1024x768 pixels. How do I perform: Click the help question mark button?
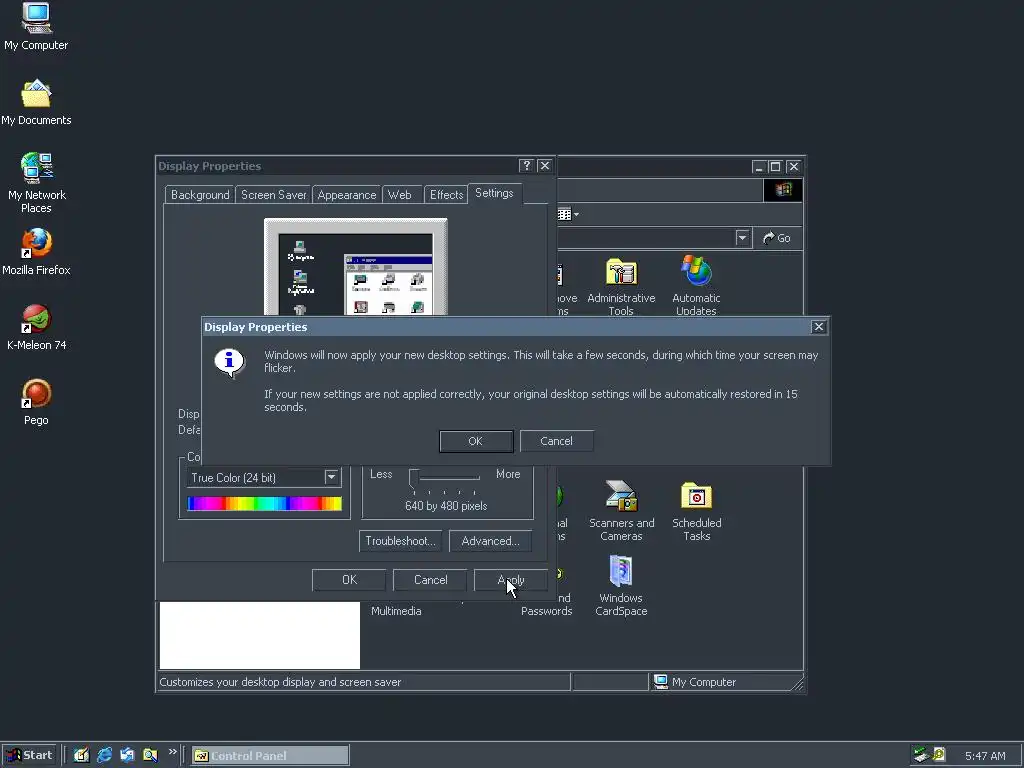click(x=526, y=166)
